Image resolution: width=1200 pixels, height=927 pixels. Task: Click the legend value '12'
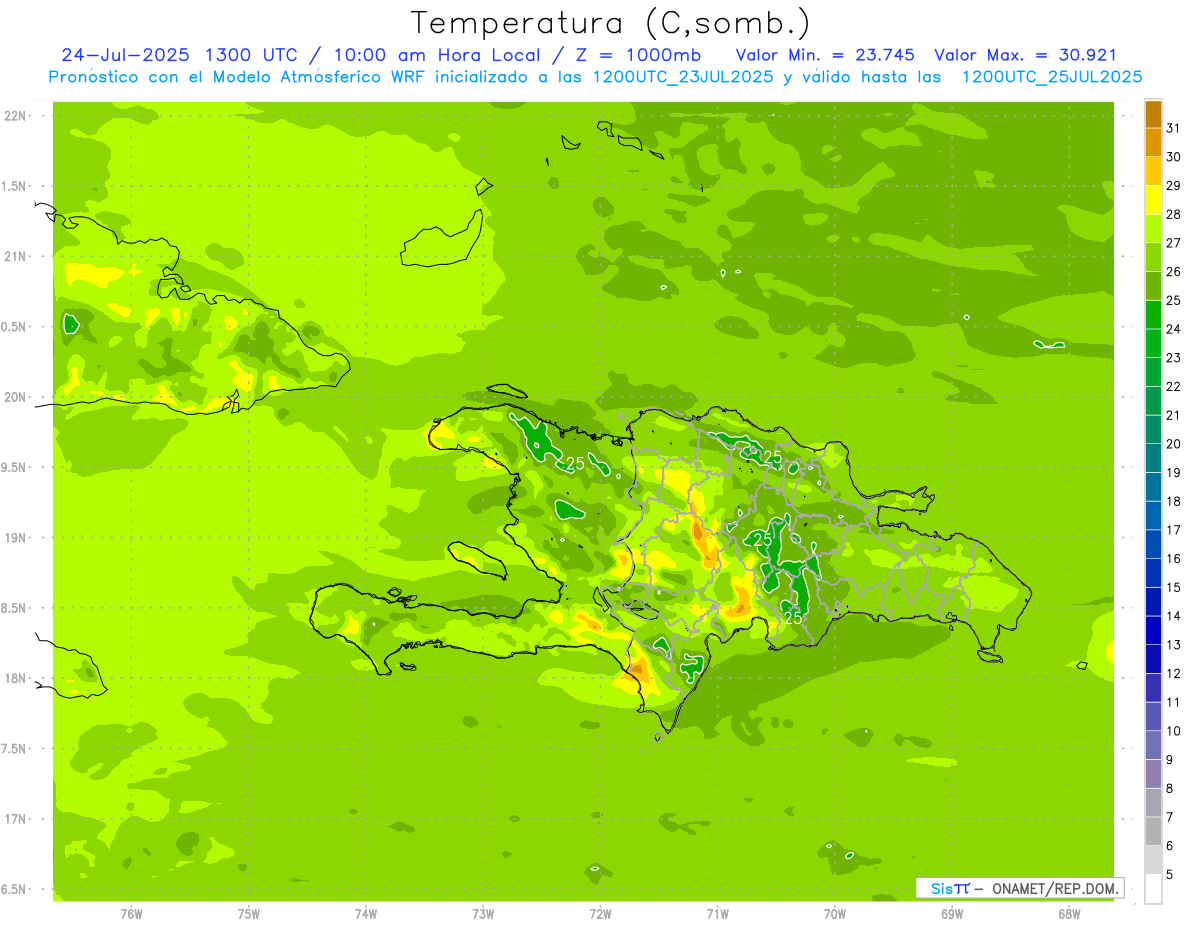tap(1174, 674)
